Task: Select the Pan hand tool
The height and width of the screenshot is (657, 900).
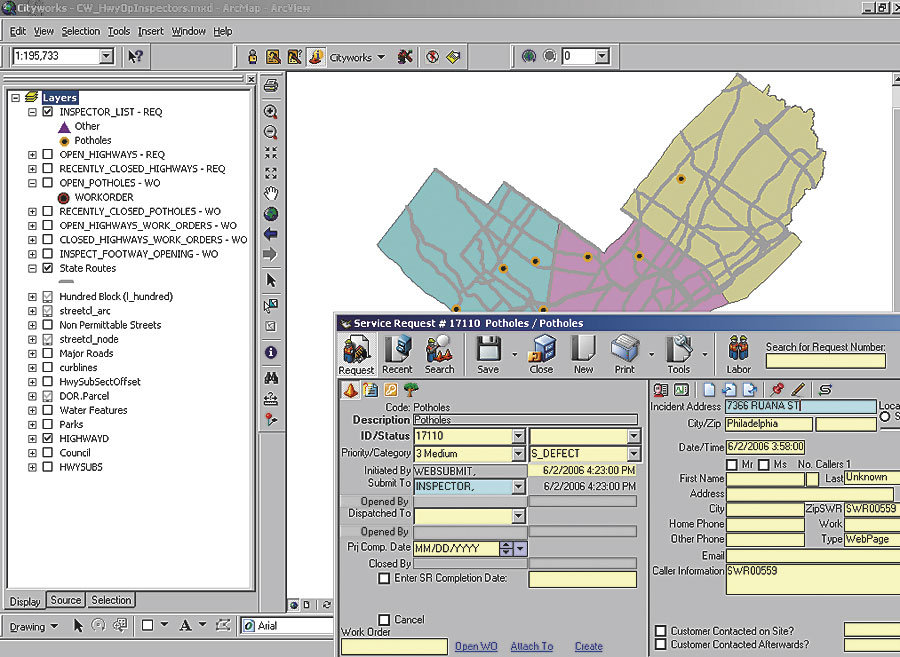Action: point(271,193)
